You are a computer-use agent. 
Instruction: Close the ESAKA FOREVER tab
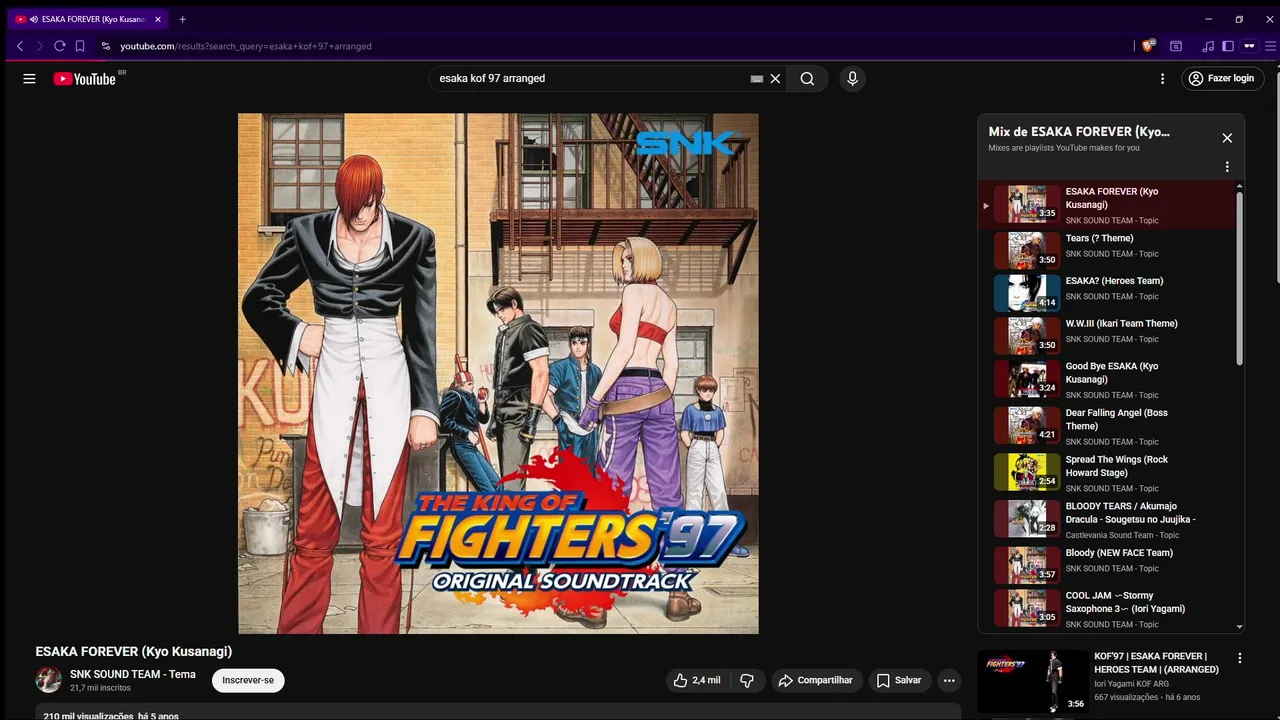[x=157, y=19]
